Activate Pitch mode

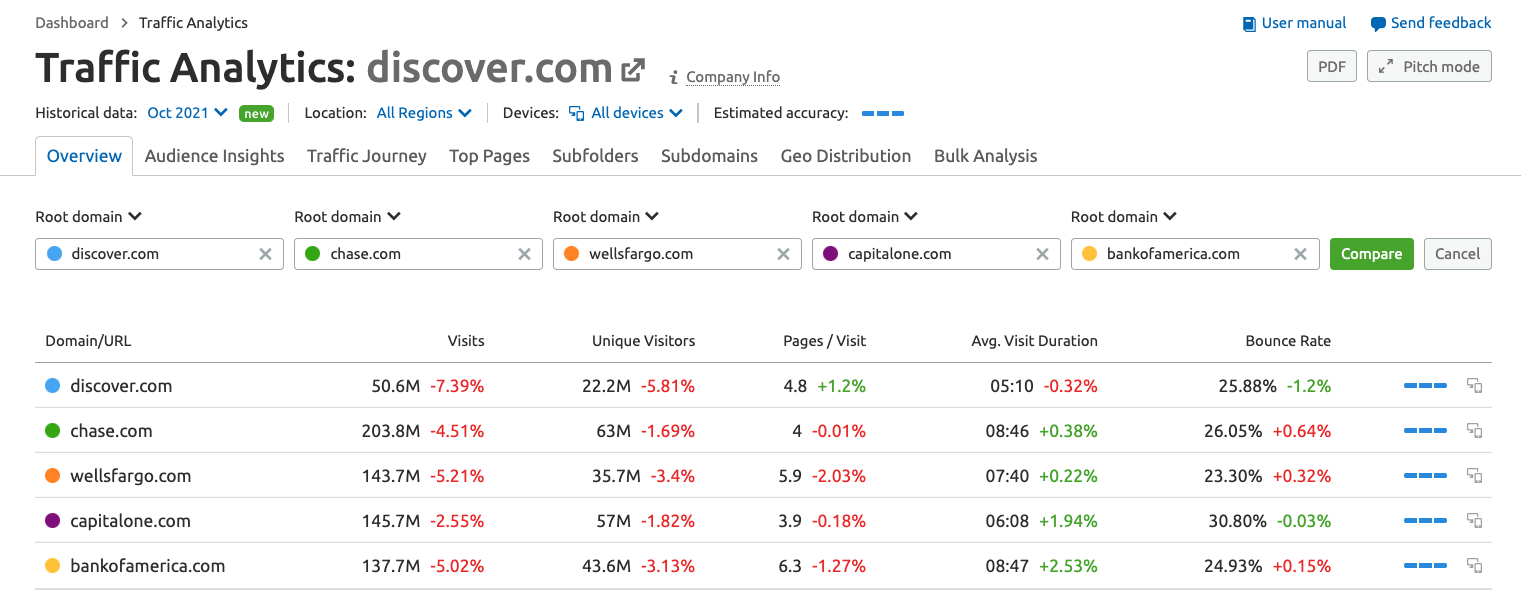(1430, 66)
